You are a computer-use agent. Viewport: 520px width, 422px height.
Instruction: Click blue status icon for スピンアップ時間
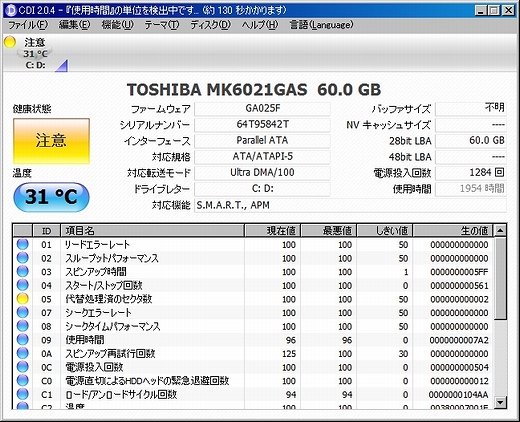pos(23,272)
